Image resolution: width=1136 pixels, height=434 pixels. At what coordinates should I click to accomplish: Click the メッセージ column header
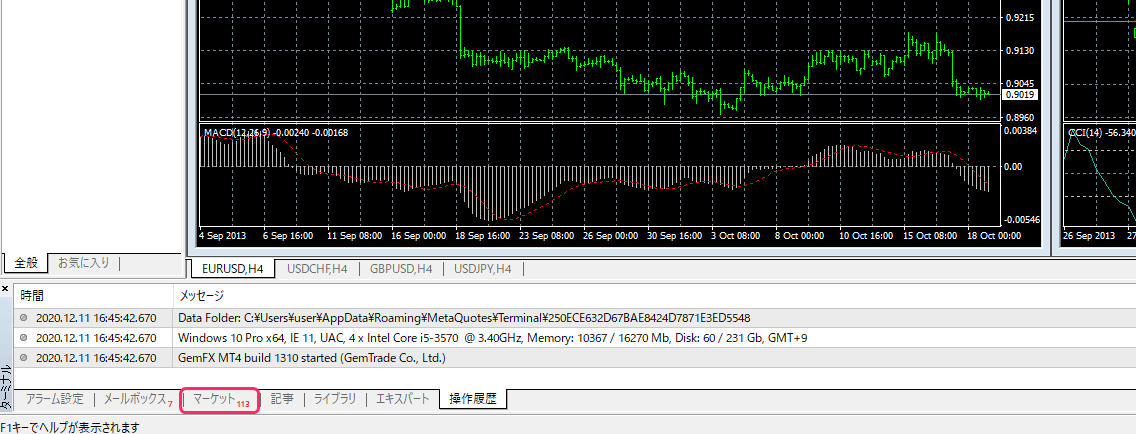[201, 296]
